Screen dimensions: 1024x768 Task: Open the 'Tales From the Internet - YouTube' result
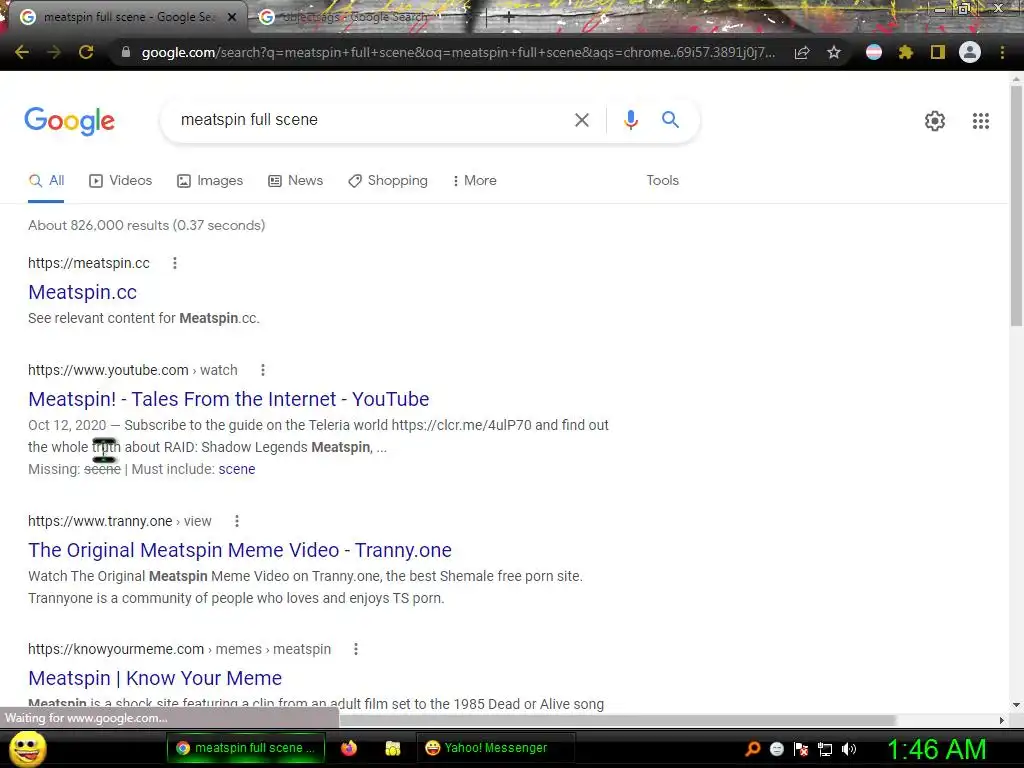point(229,399)
